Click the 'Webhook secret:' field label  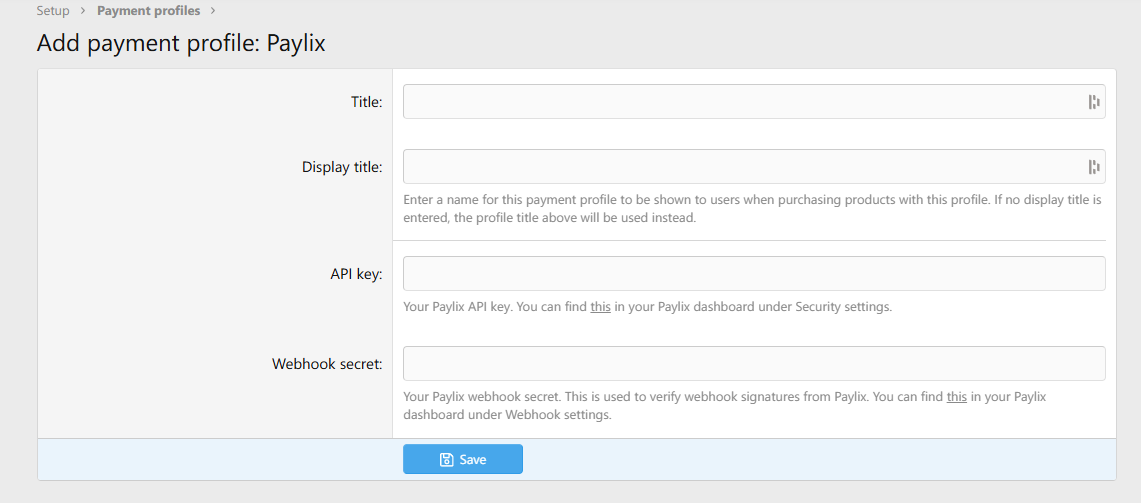pos(327,364)
